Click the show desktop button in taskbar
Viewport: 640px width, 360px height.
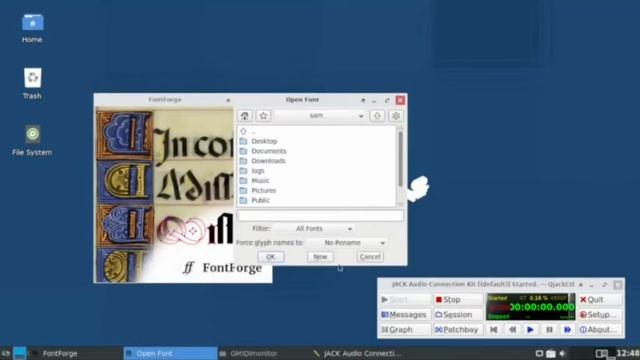pyautogui.click(x=19, y=353)
